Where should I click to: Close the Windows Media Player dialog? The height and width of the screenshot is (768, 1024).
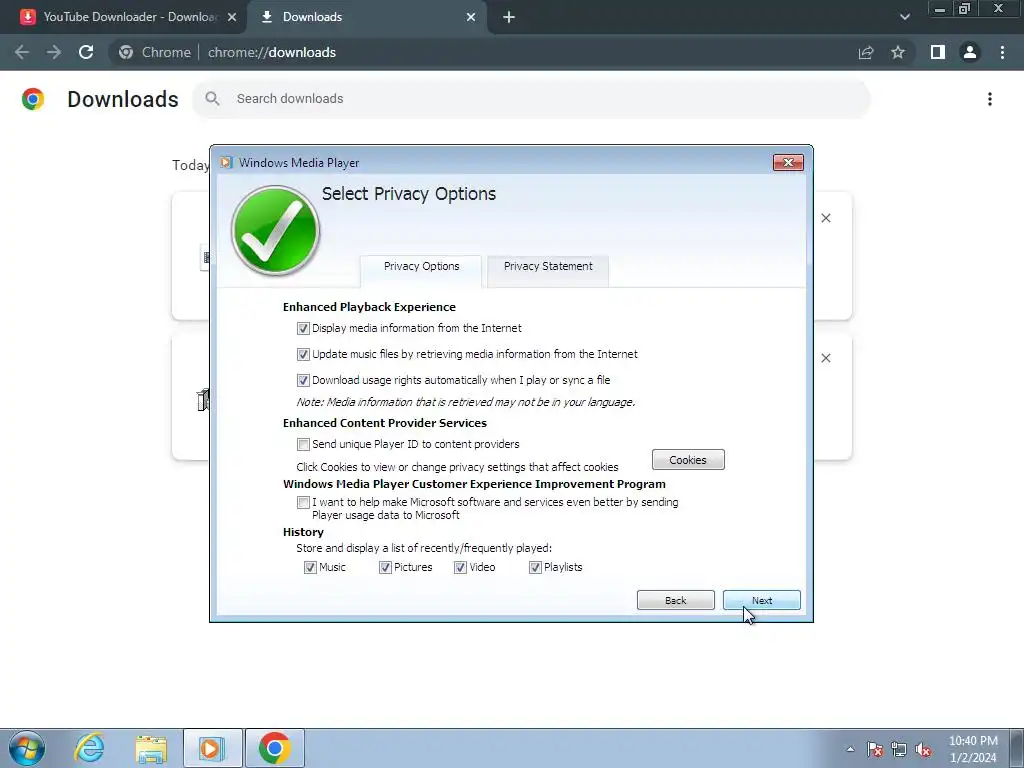(788, 163)
